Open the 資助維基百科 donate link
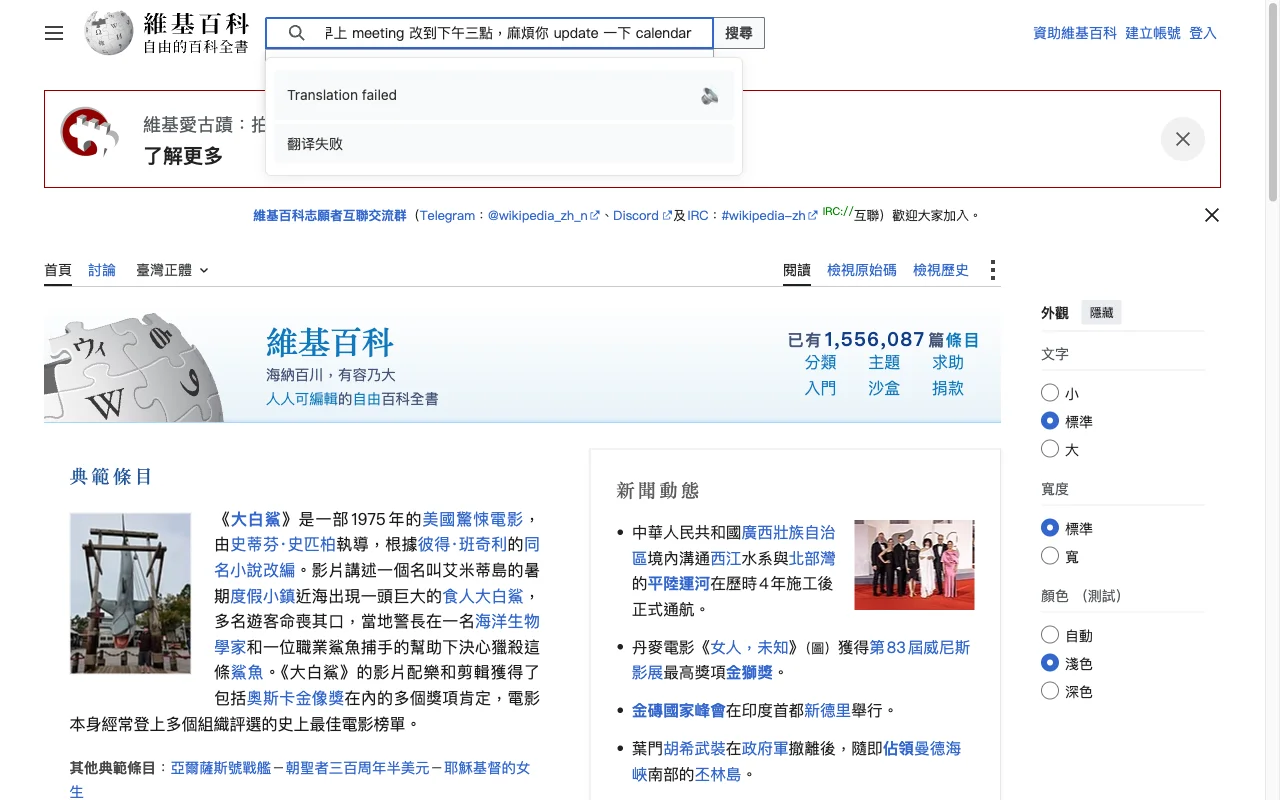Image resolution: width=1280 pixels, height=800 pixels. click(x=1075, y=33)
